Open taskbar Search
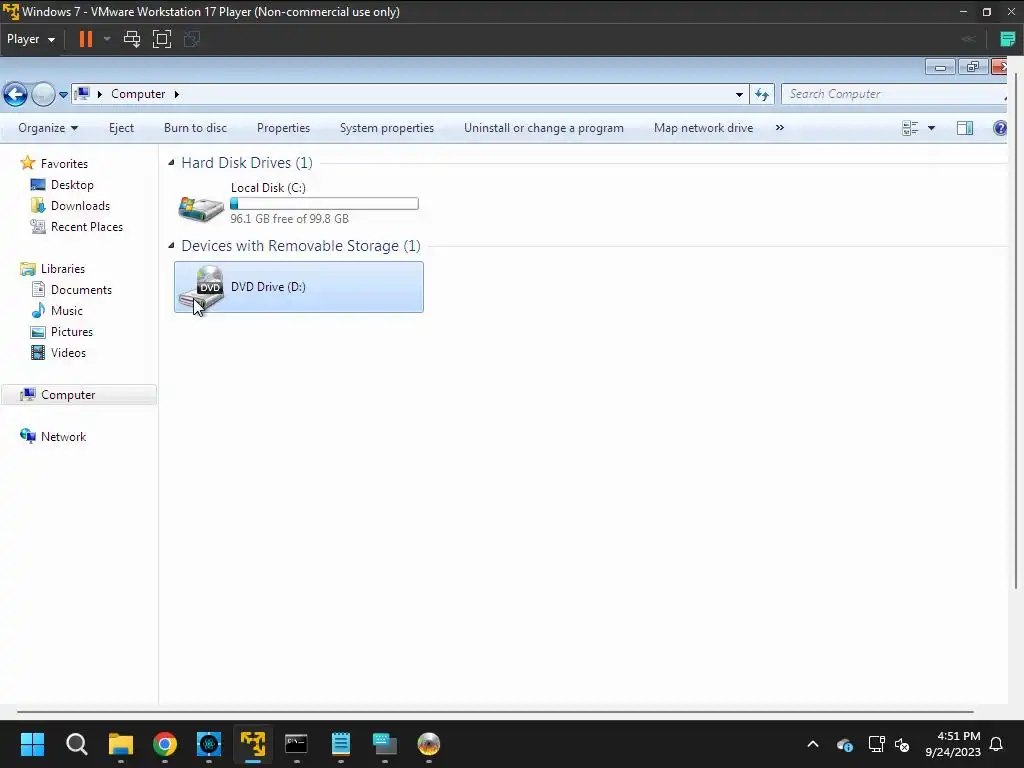Image resolution: width=1024 pixels, height=768 pixels. pyautogui.click(x=76, y=744)
